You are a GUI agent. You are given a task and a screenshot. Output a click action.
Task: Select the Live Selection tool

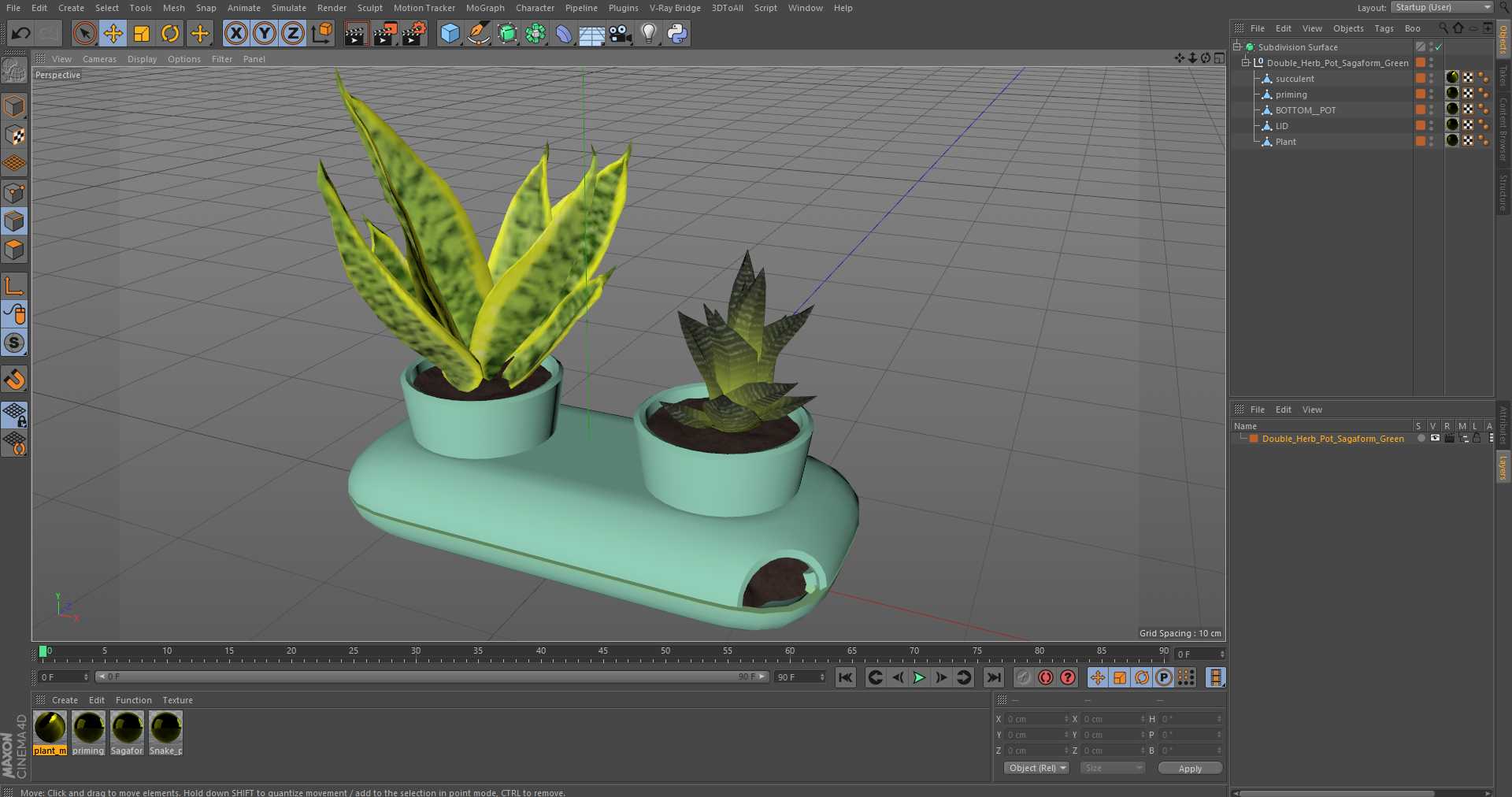point(84,33)
